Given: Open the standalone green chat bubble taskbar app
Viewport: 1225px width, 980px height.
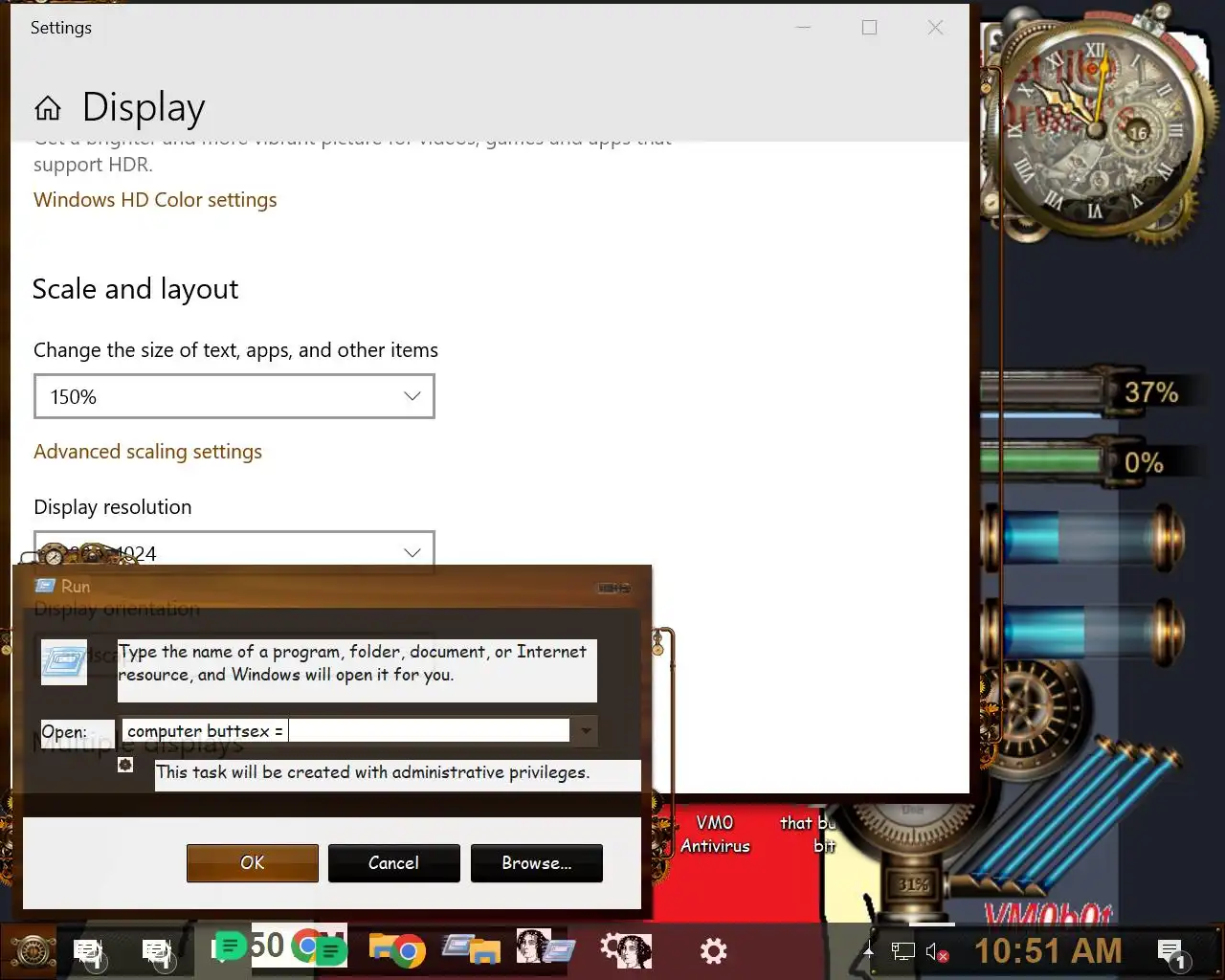Looking at the screenshot, I should tap(228, 948).
